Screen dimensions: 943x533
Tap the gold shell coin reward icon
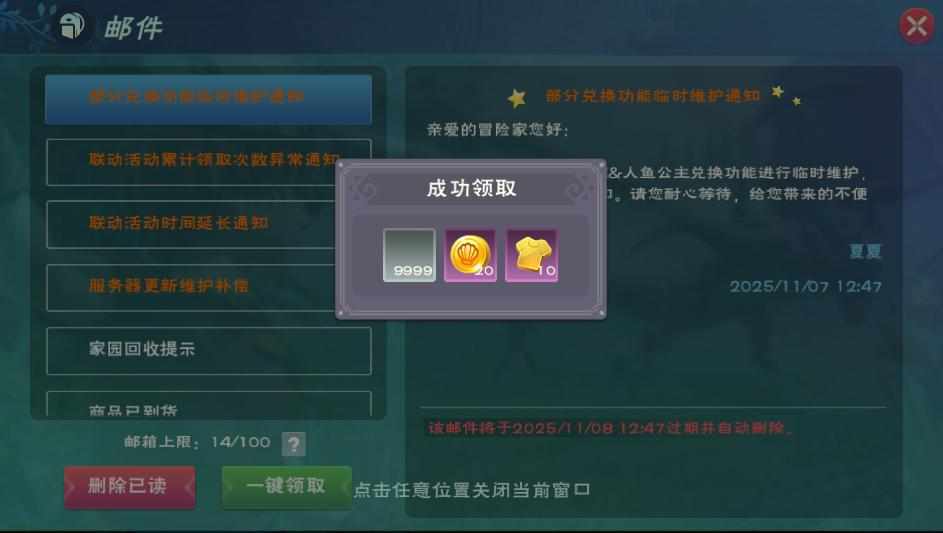[470, 255]
